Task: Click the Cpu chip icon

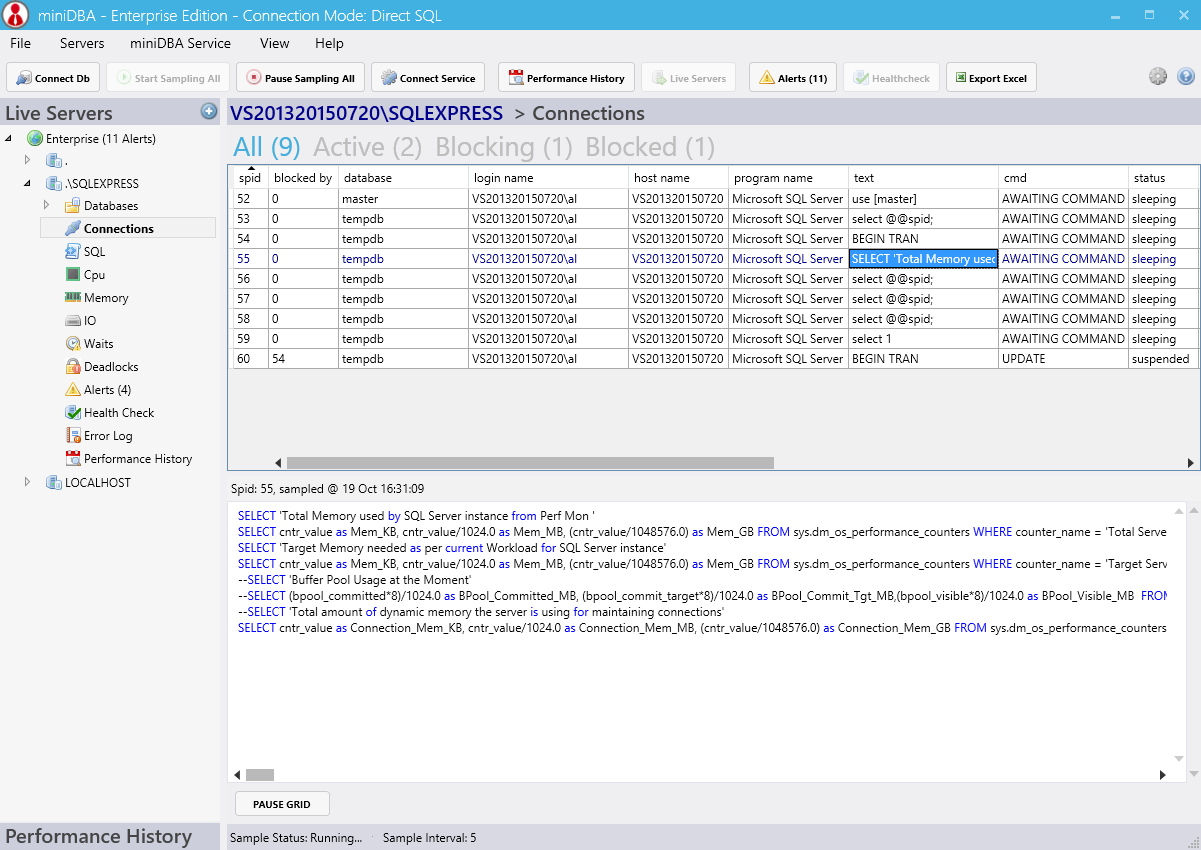Action: pos(73,275)
